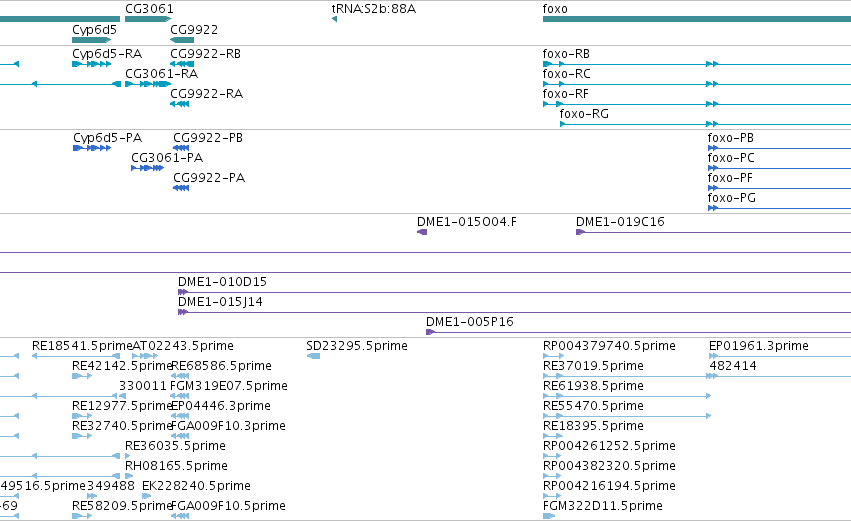Viewport: 851px width, 521px height.
Task: Select the CG3061 gene bar
Action: point(148,19)
